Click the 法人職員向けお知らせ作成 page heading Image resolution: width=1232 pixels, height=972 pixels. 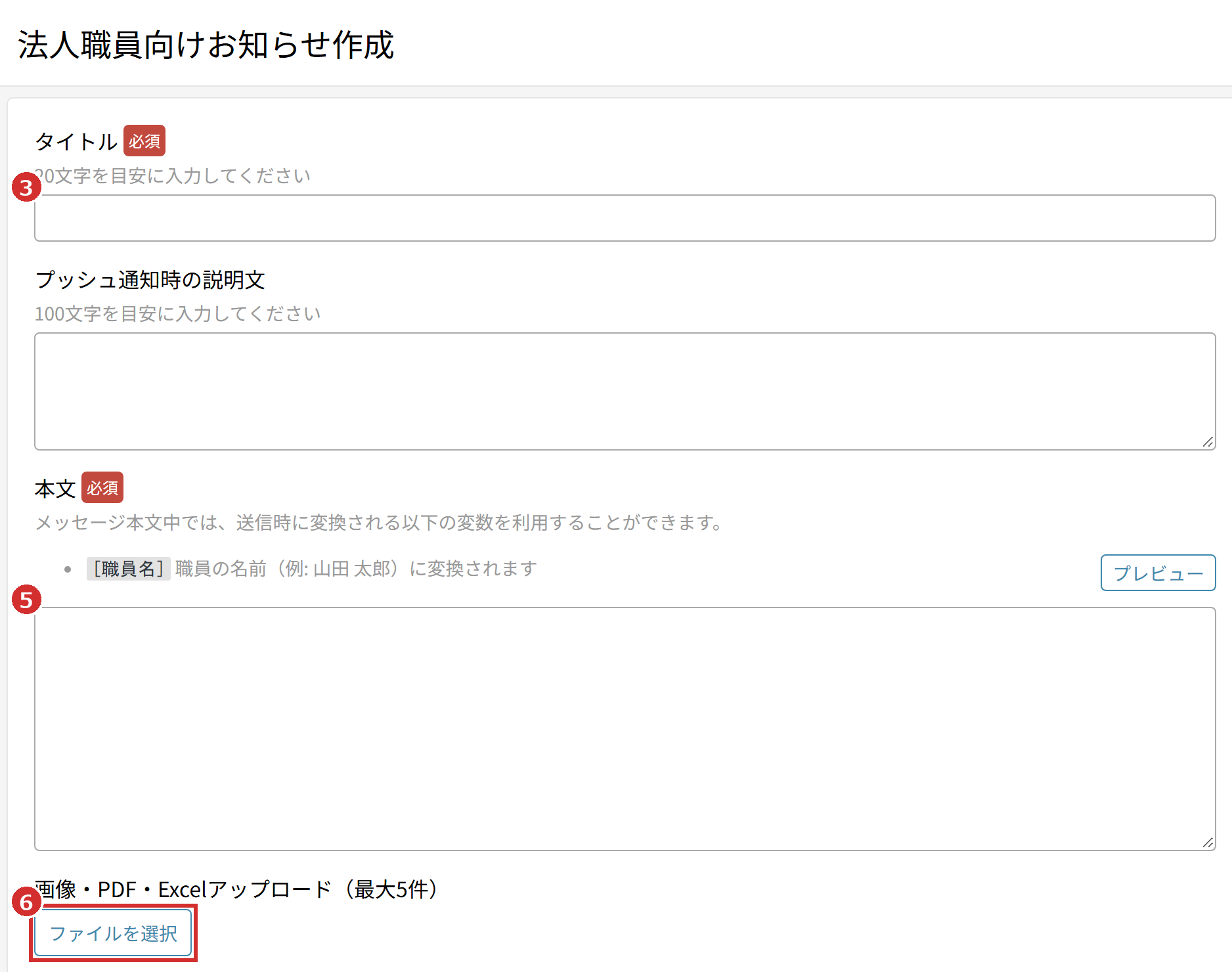tap(206, 45)
